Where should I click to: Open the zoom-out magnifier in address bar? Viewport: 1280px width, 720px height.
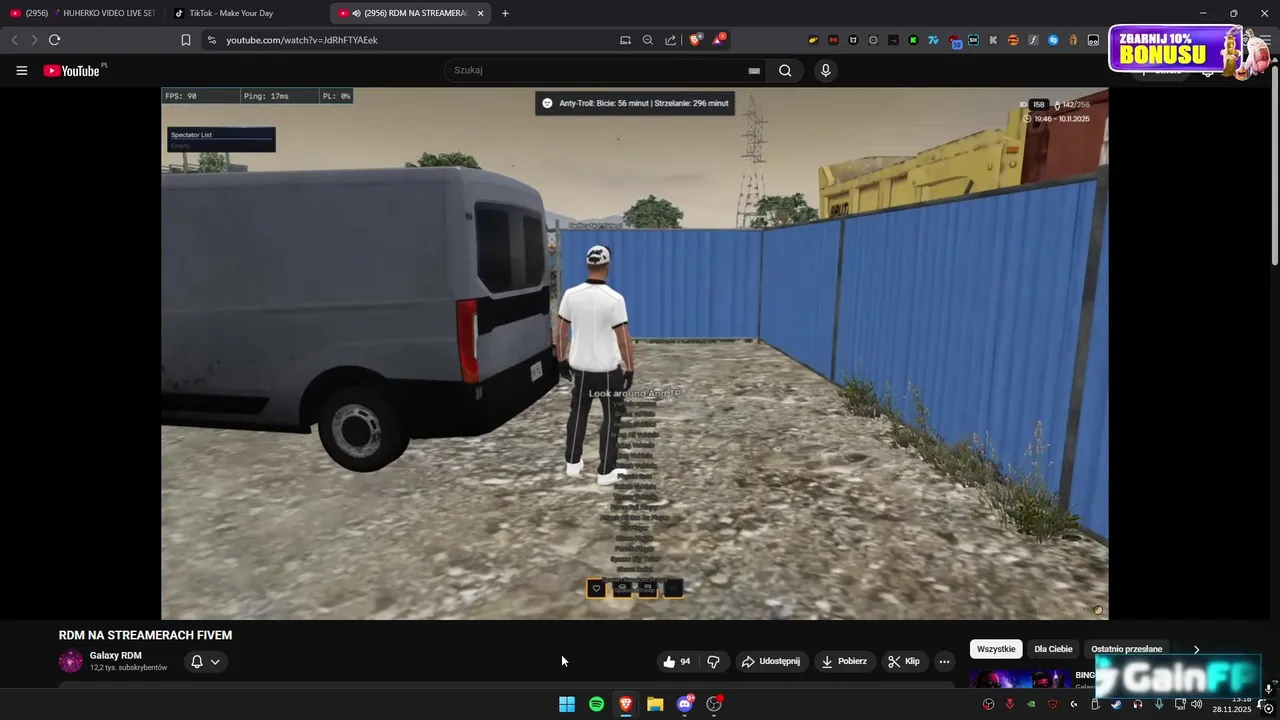648,40
